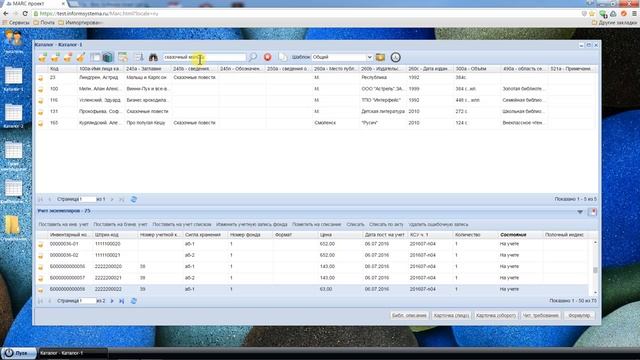Click the Карточка (лицо) button
Screen dimensions: 640x360
click(x=451, y=316)
